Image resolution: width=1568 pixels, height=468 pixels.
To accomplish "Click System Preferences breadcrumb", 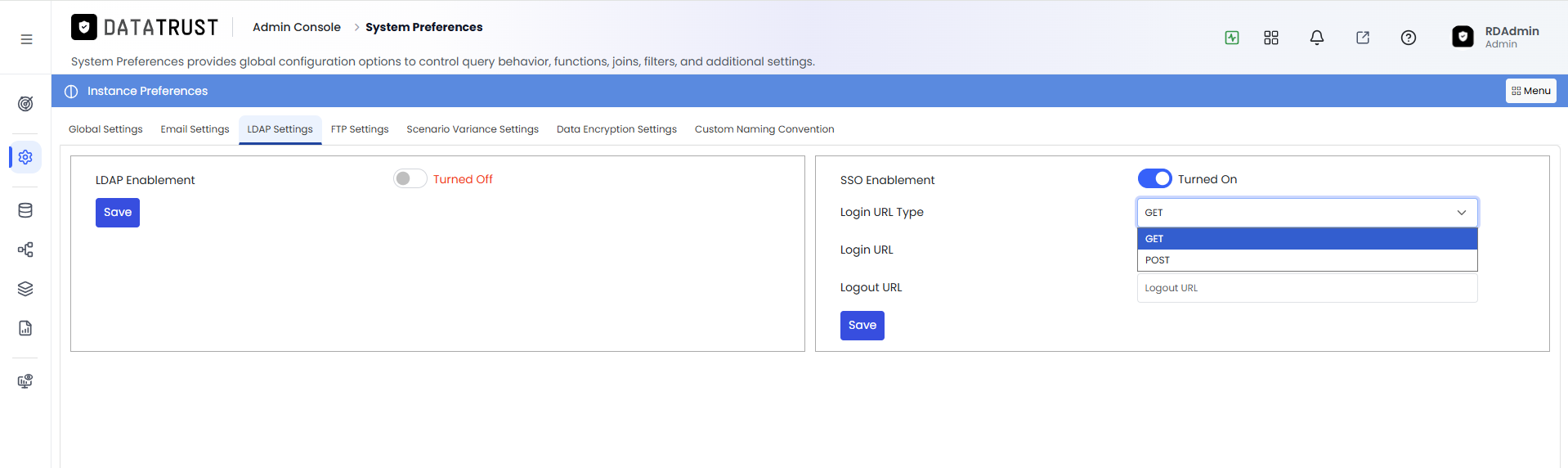I will point(423,27).
